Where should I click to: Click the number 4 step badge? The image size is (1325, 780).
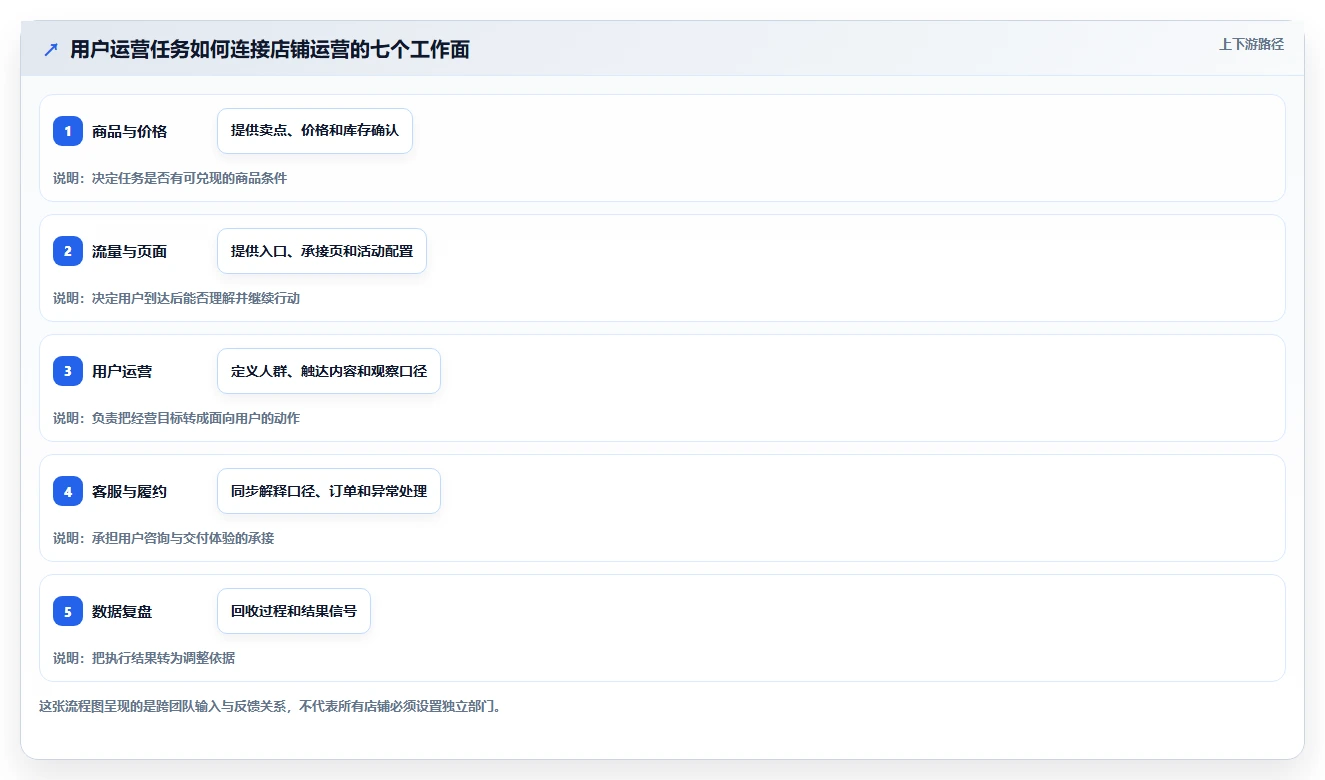tap(68, 491)
